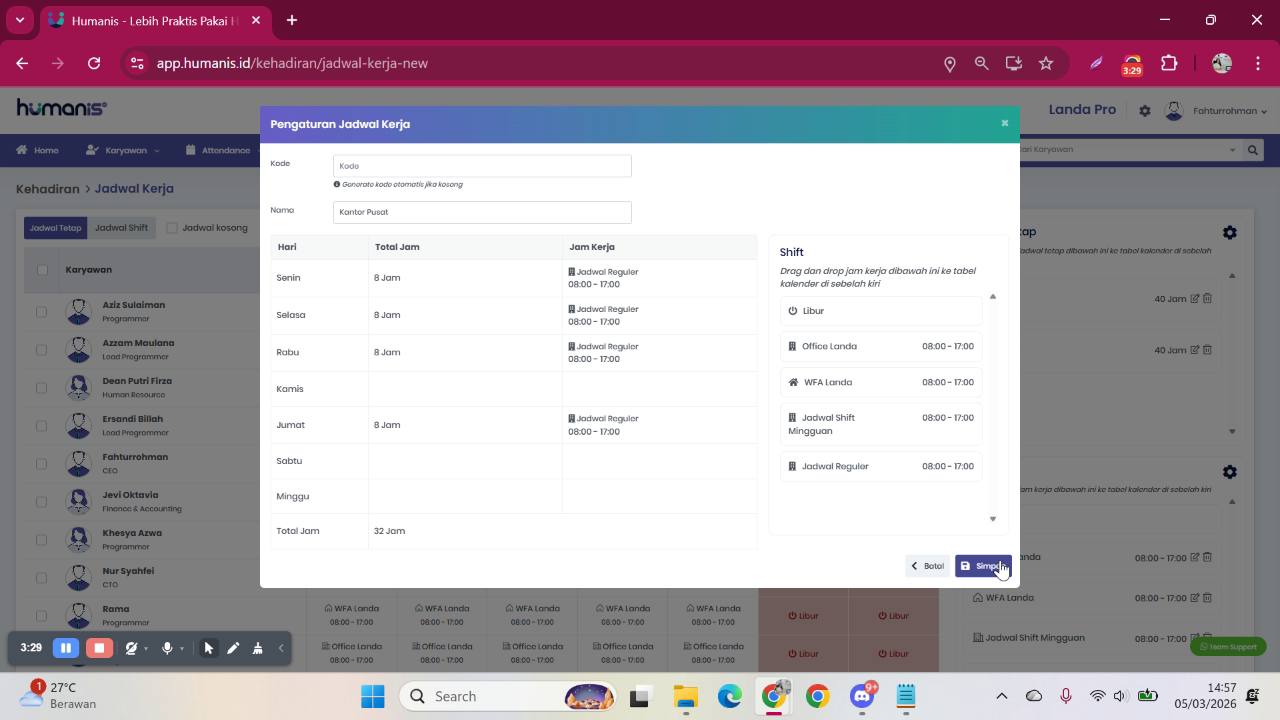
Task: Pause the screen recording
Action: point(66,648)
